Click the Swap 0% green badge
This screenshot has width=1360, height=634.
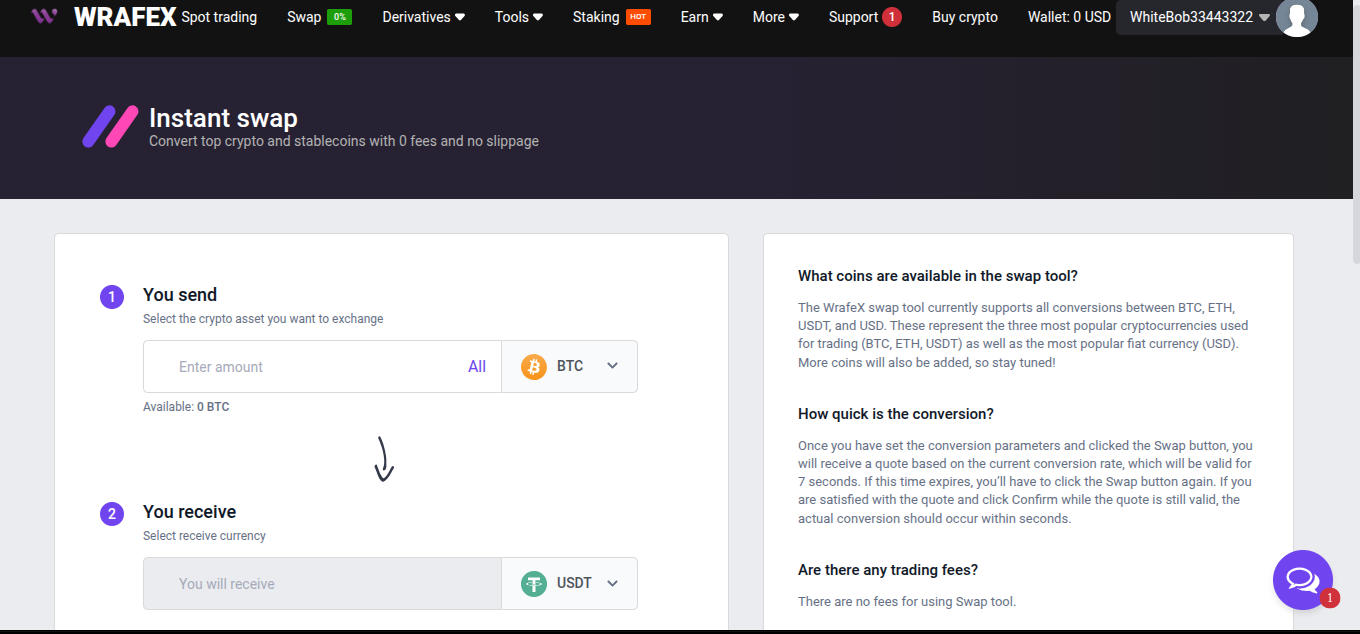click(339, 17)
